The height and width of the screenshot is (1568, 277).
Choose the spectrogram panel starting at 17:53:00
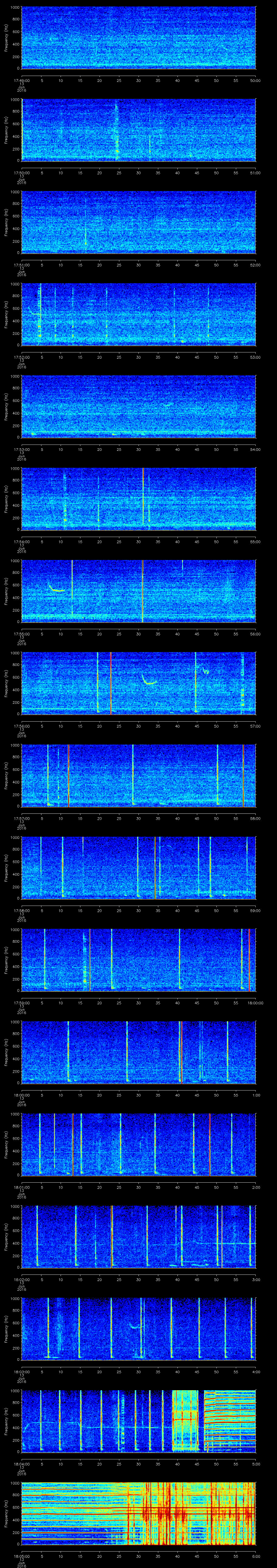139,407
